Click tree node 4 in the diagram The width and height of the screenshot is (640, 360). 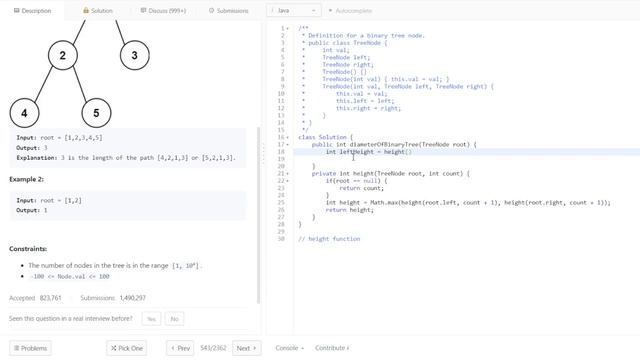(24, 113)
